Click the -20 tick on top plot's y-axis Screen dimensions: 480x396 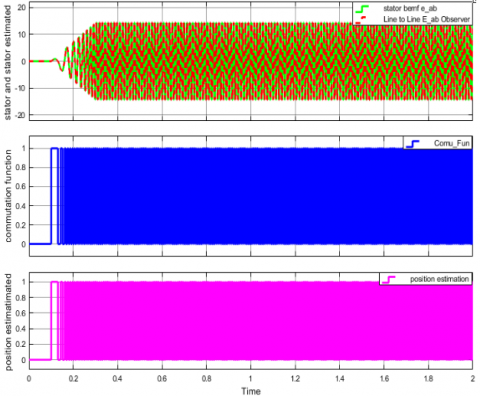click(x=21, y=115)
